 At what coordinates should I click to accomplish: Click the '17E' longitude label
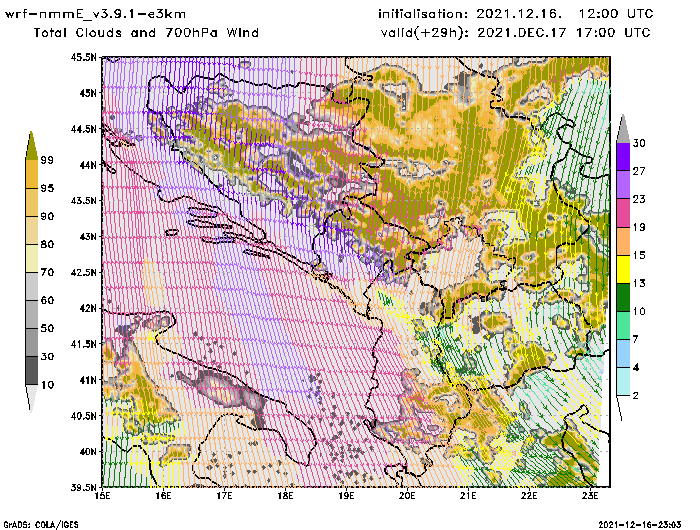(225, 496)
